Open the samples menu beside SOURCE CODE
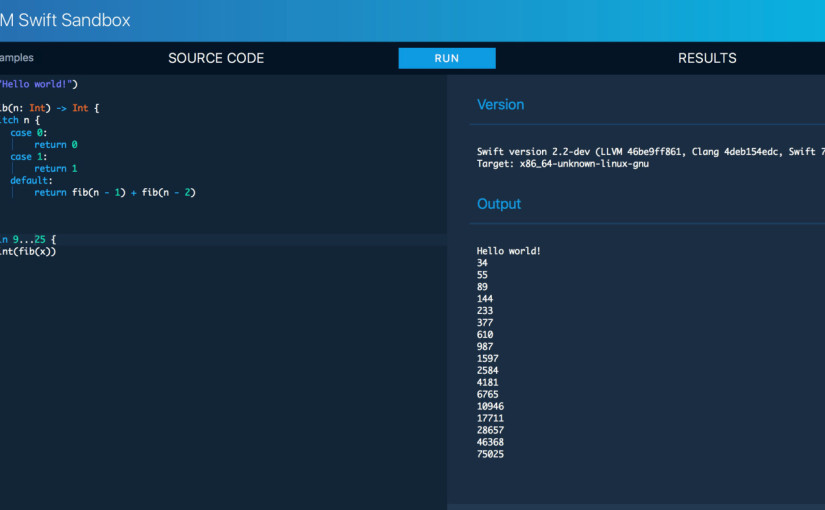Screen dimensions: 825x510 coord(16,58)
